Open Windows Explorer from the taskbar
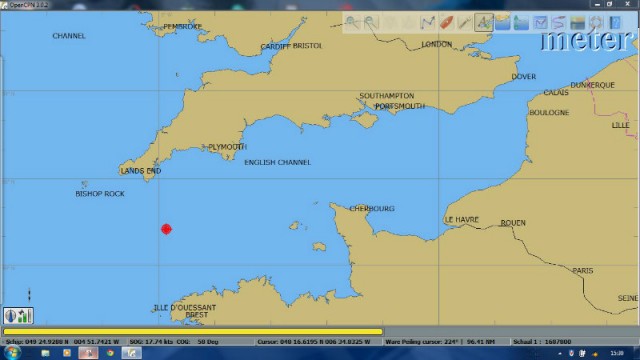Screen dimensions: 640x360 point(45,353)
